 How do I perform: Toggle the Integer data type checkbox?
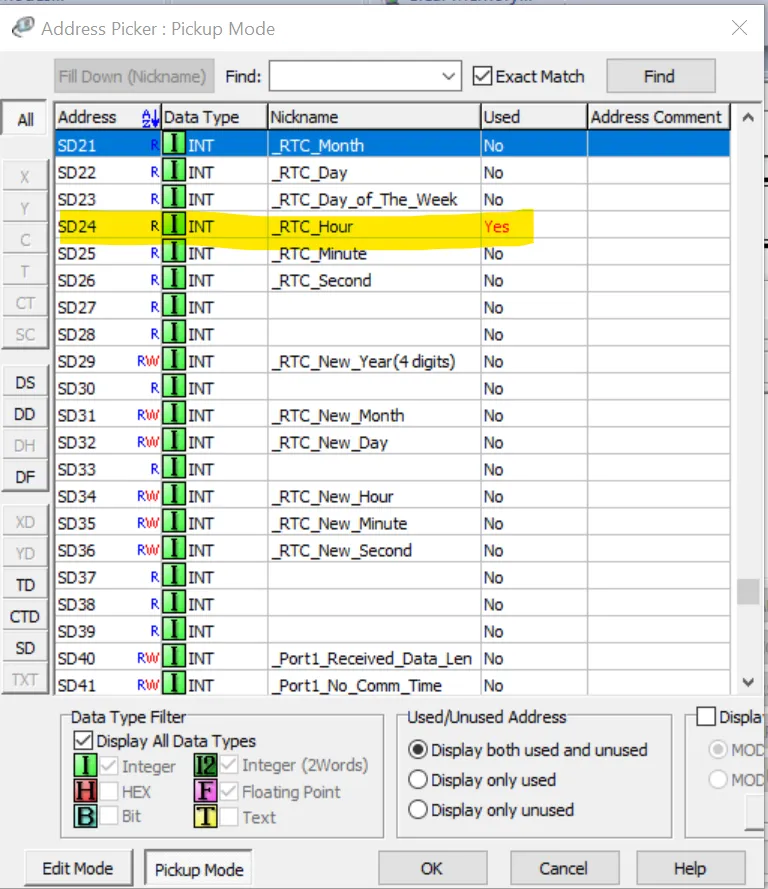click(x=109, y=765)
